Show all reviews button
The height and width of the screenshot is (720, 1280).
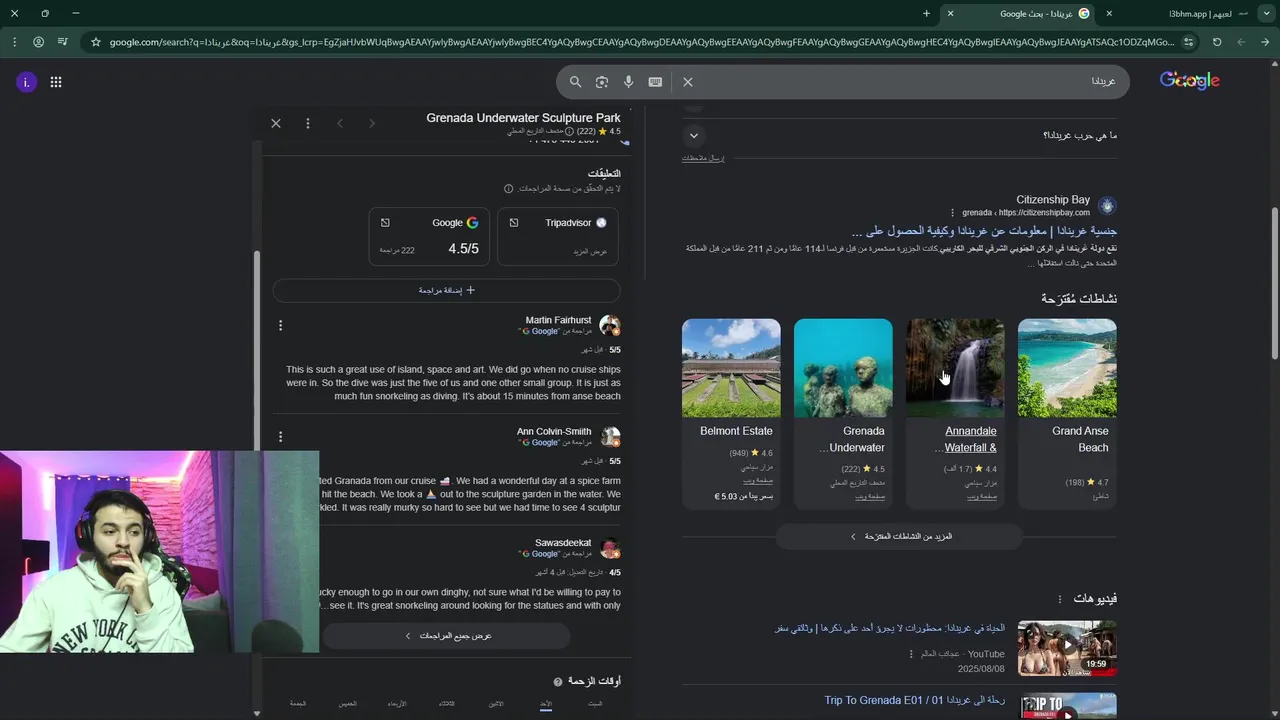[447, 636]
